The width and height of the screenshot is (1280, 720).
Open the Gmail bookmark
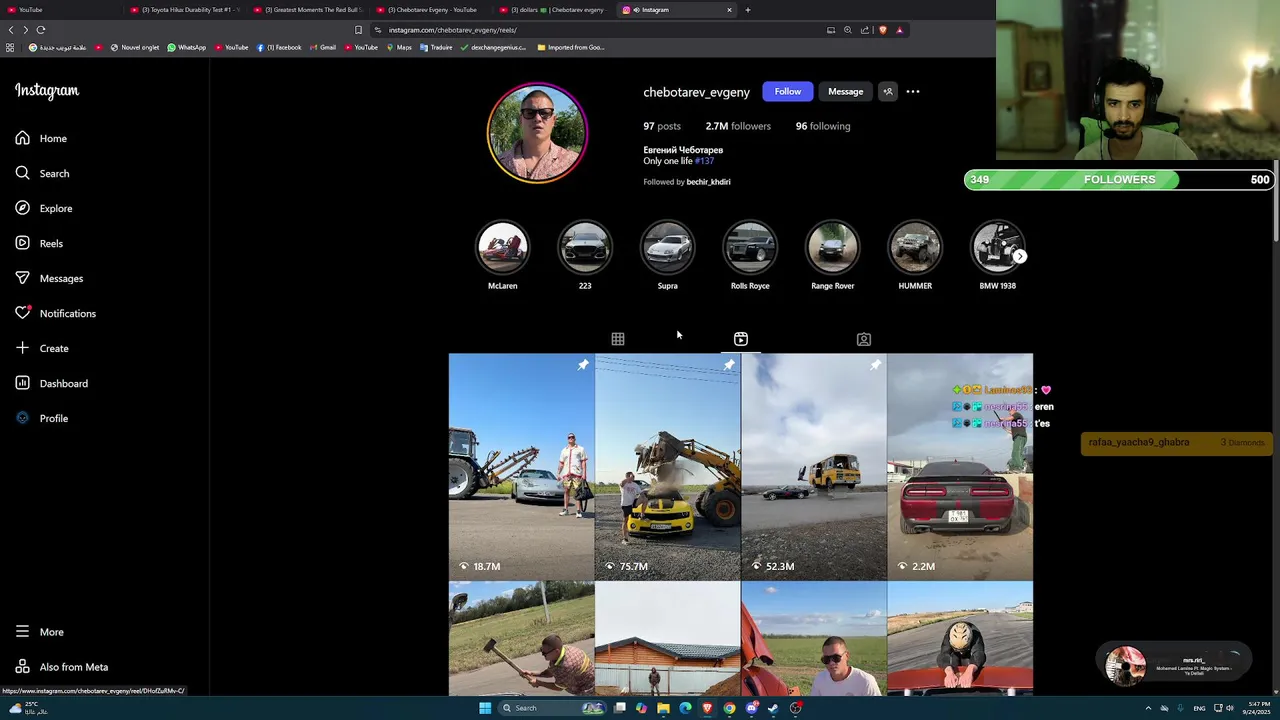323,47
